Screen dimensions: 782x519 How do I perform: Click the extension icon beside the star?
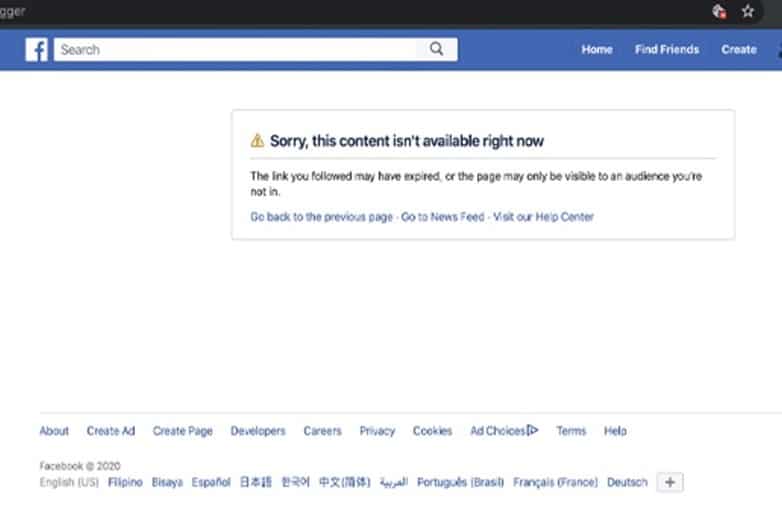click(x=719, y=11)
